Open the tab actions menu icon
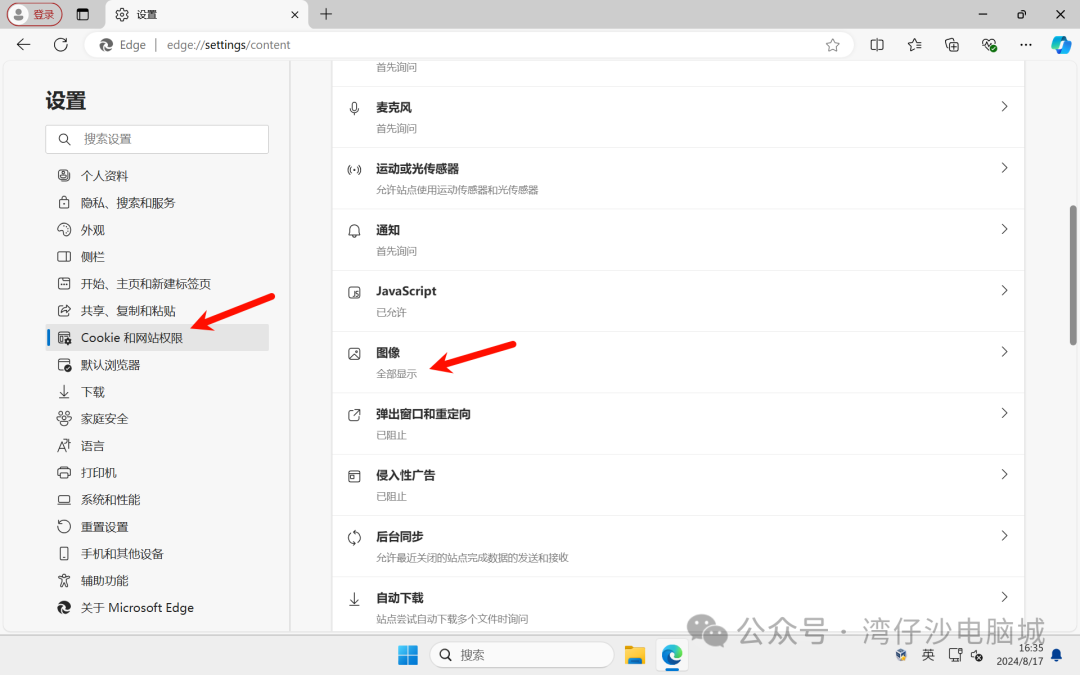1080x675 pixels. coord(82,15)
